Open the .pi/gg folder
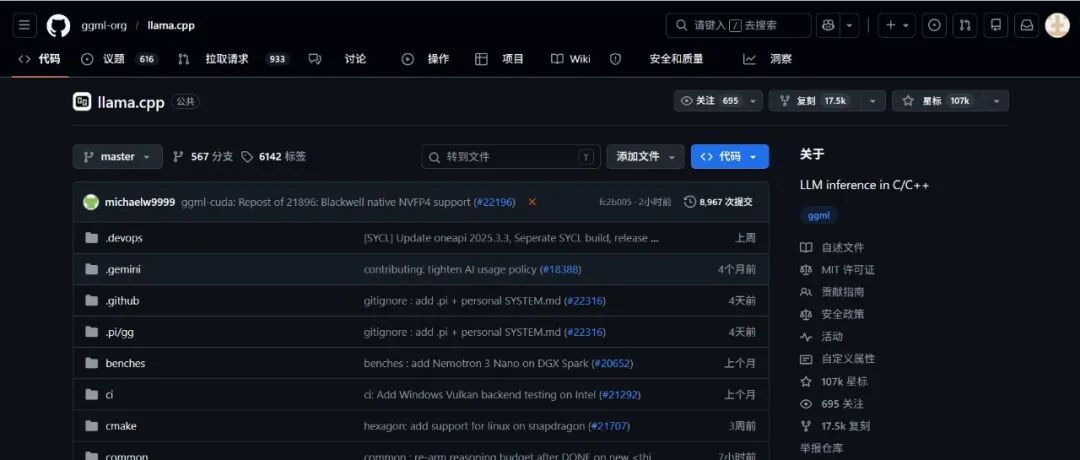 click(x=119, y=332)
